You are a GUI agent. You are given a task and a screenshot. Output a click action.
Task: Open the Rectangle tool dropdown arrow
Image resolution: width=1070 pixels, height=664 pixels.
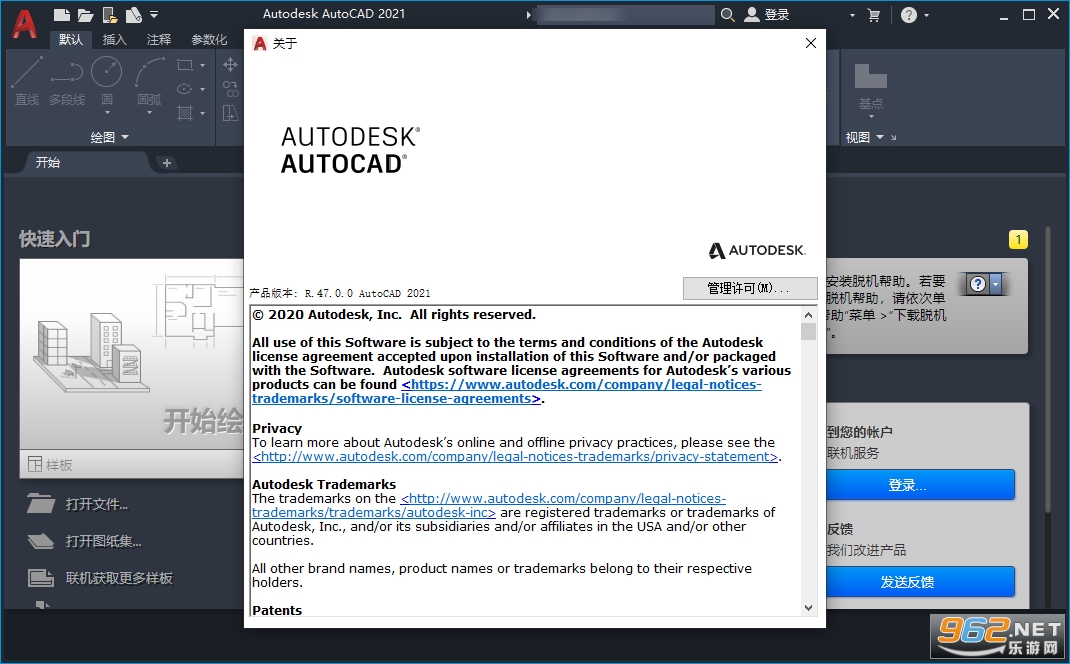click(203, 66)
